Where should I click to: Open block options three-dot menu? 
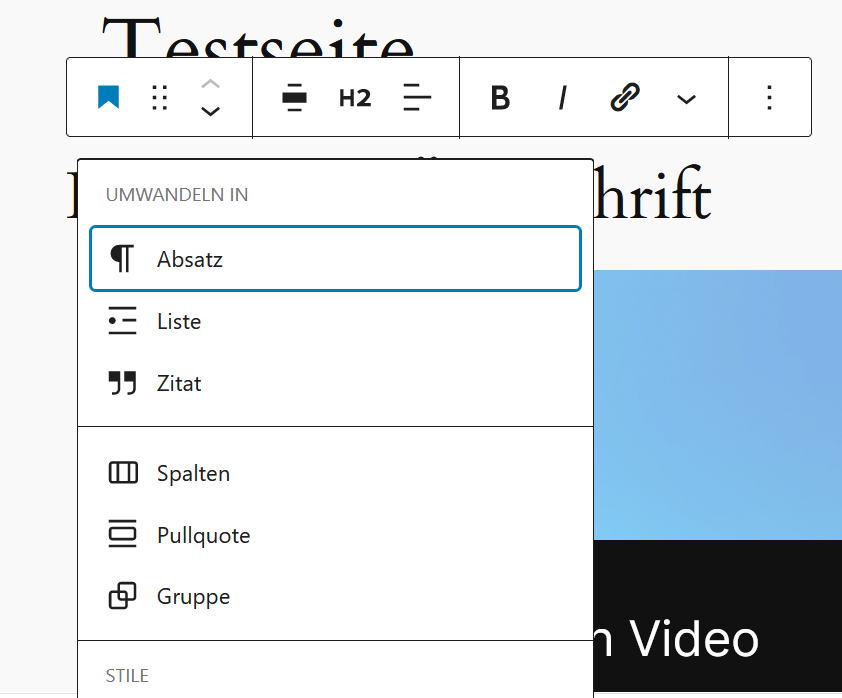click(x=770, y=98)
